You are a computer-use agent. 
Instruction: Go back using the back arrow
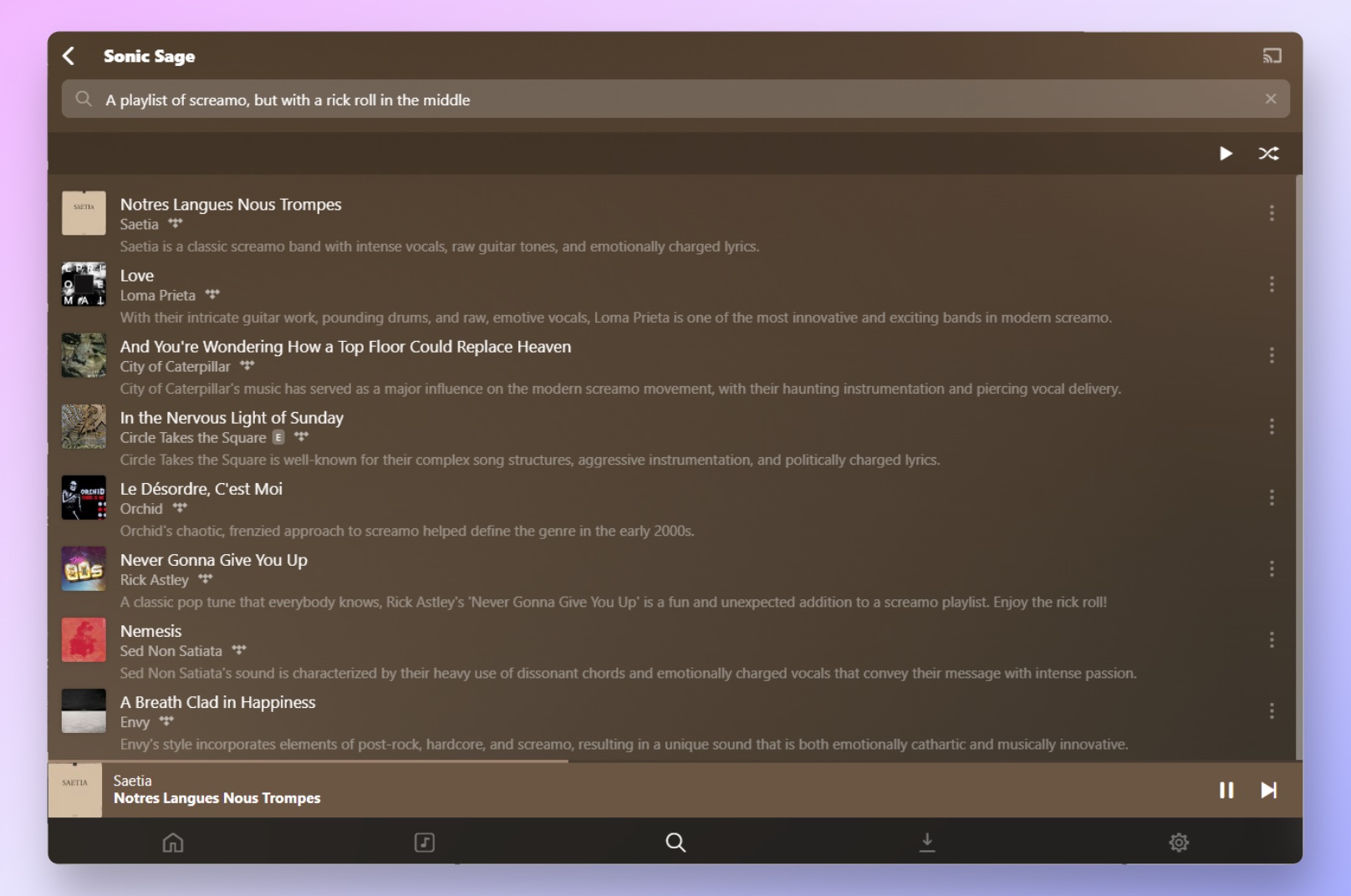pyautogui.click(x=69, y=55)
